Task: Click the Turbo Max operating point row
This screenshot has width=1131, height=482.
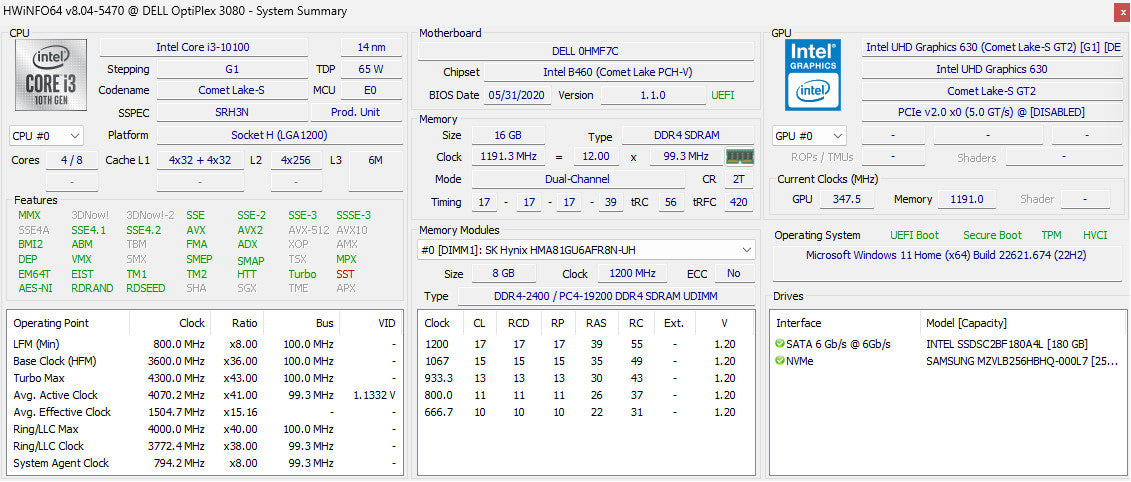Action: tap(205, 378)
